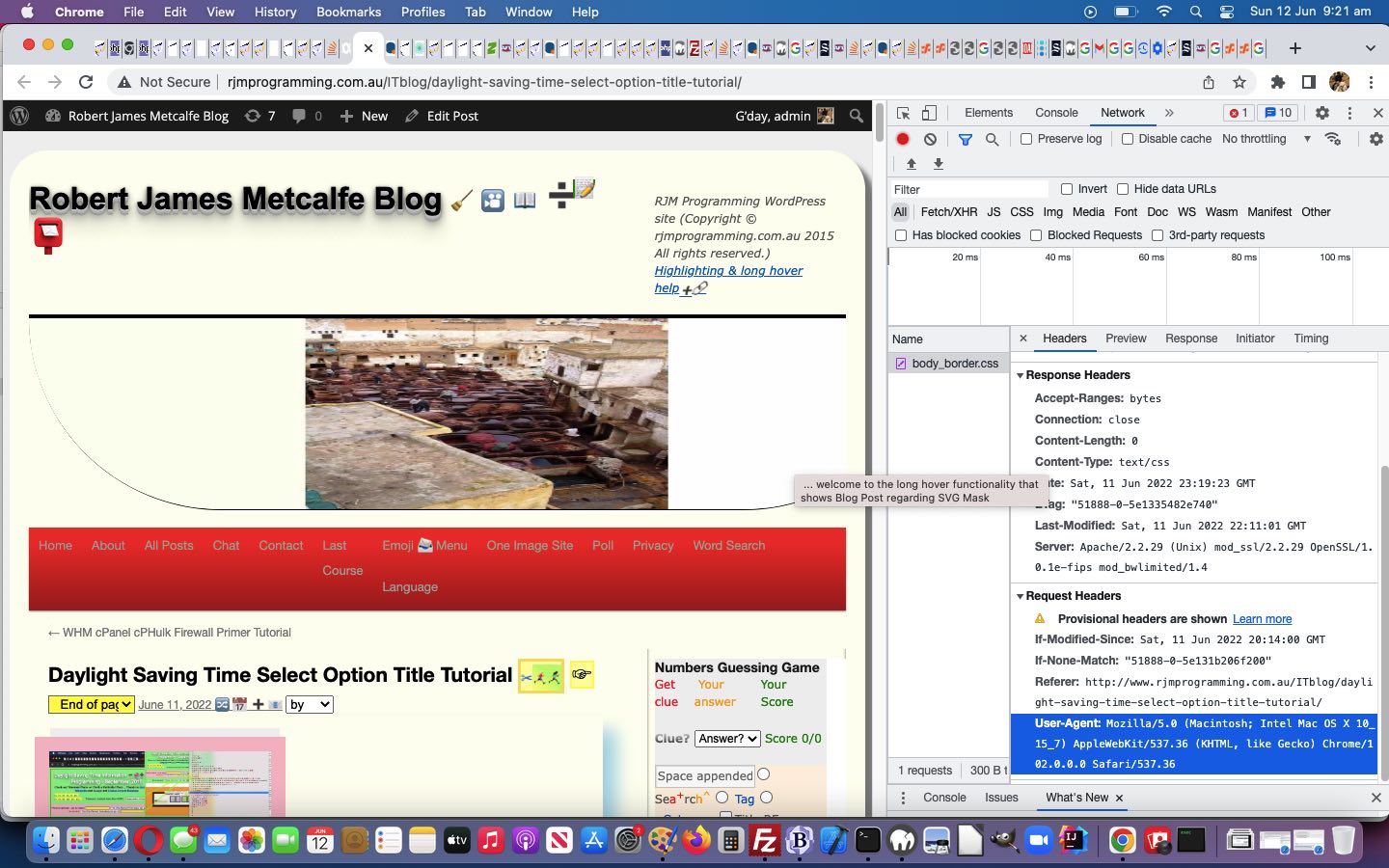
Task: Expand Chrome tab search chevron
Action: tap(1370, 48)
